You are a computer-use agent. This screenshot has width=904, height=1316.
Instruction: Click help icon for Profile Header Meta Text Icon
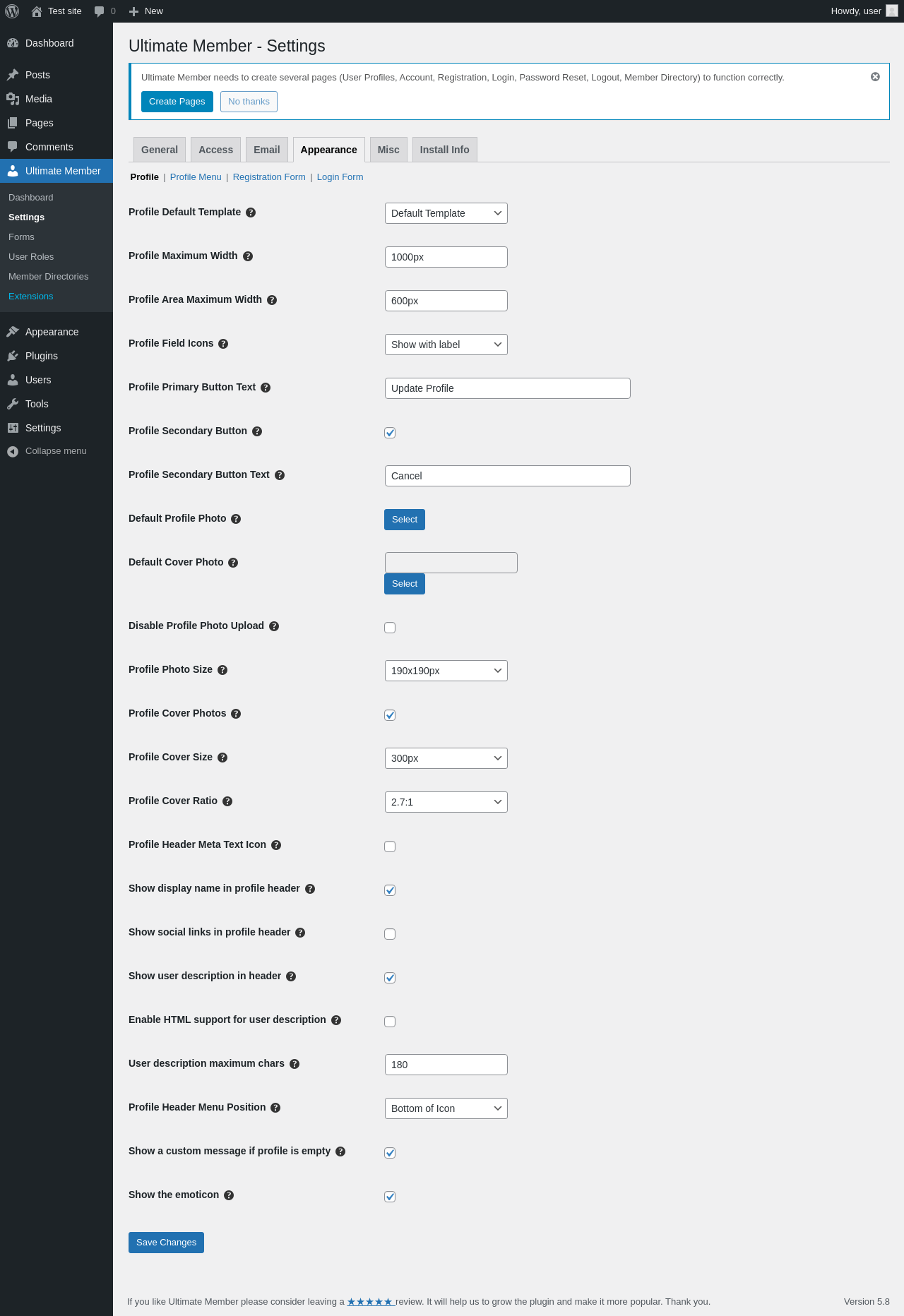click(x=276, y=845)
